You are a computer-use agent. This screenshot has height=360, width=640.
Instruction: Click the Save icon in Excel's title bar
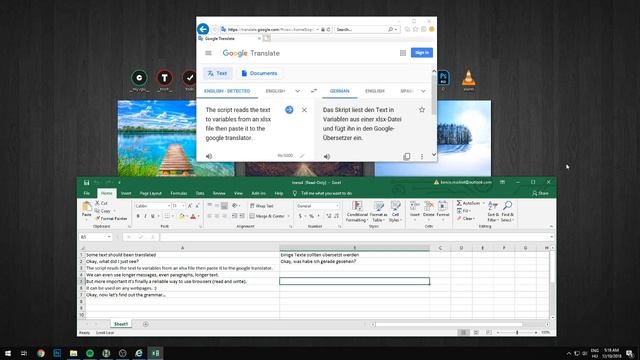pyautogui.click(x=86, y=182)
